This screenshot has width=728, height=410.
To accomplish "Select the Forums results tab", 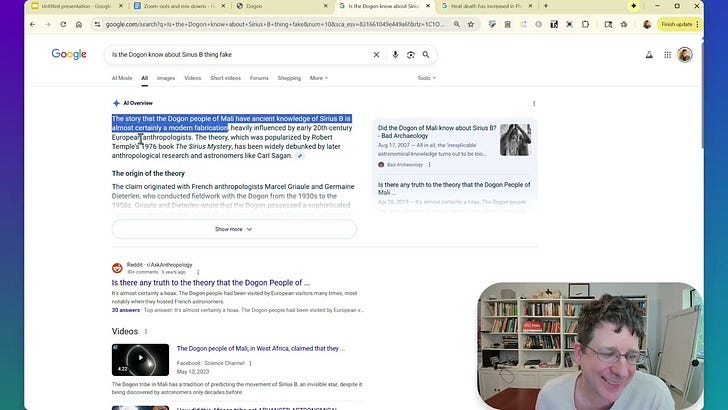I will (259, 78).
